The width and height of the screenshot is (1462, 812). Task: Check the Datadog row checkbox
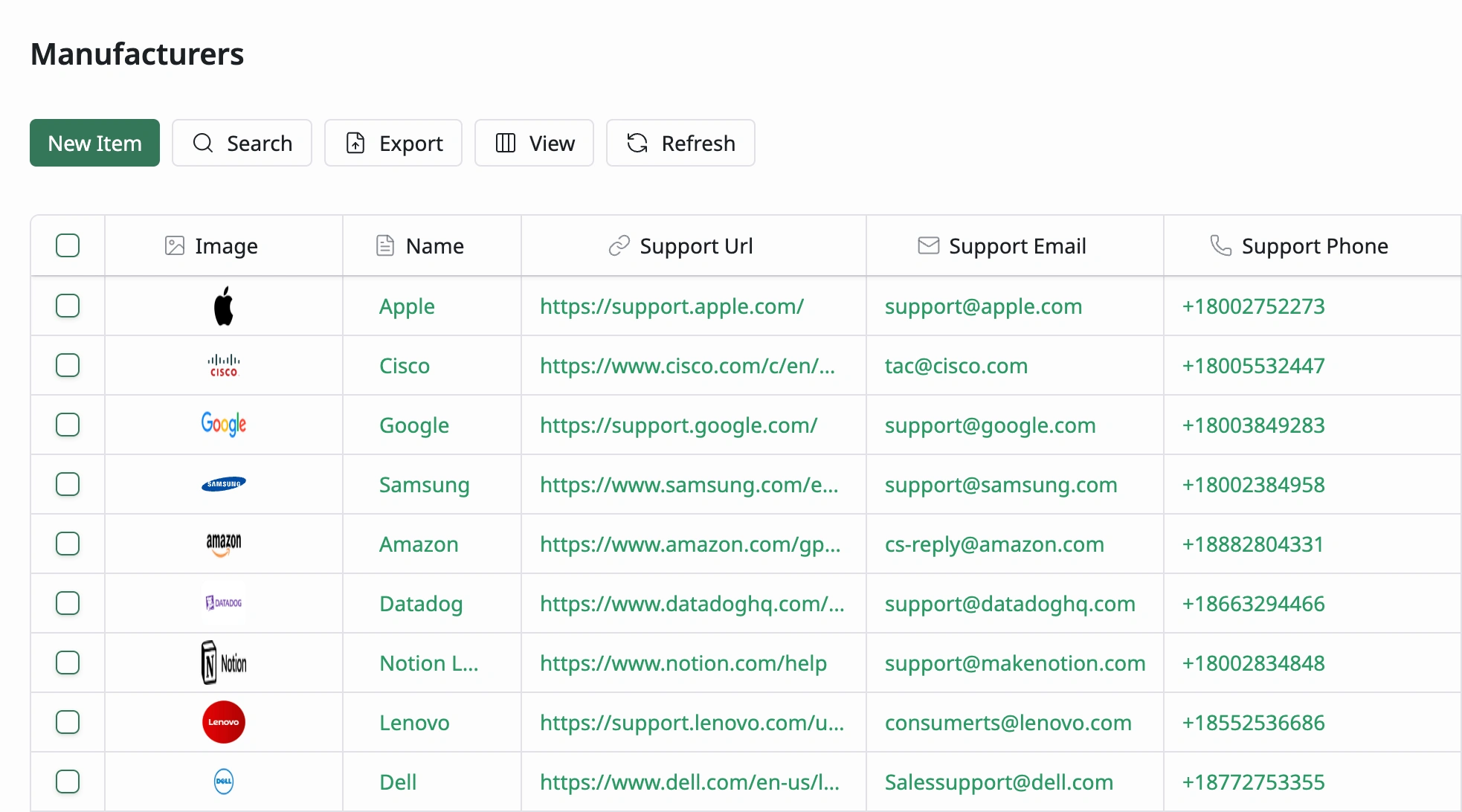68,603
